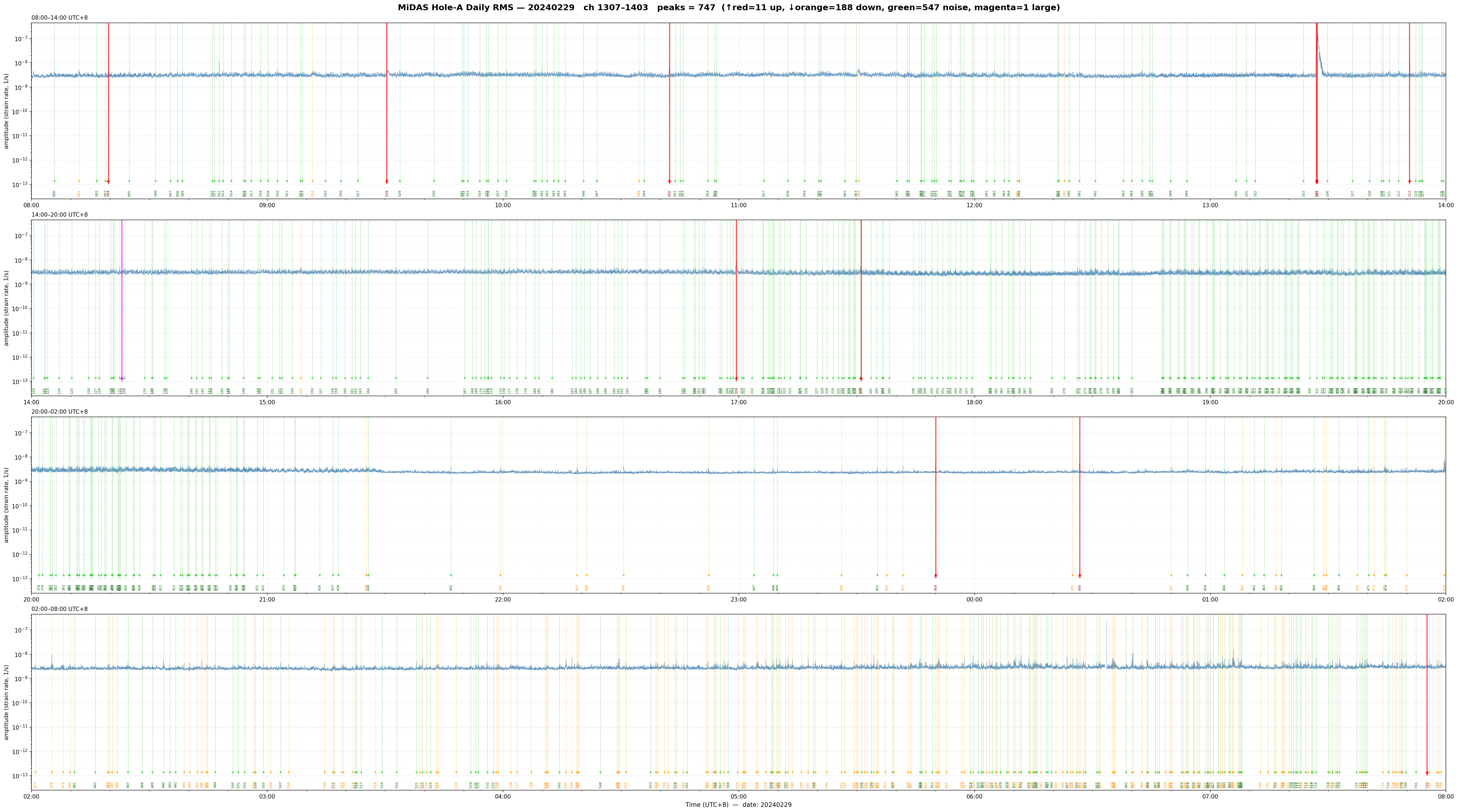Click the red up-peak line near 08:20
The height and width of the screenshot is (812, 1458).
(109, 103)
